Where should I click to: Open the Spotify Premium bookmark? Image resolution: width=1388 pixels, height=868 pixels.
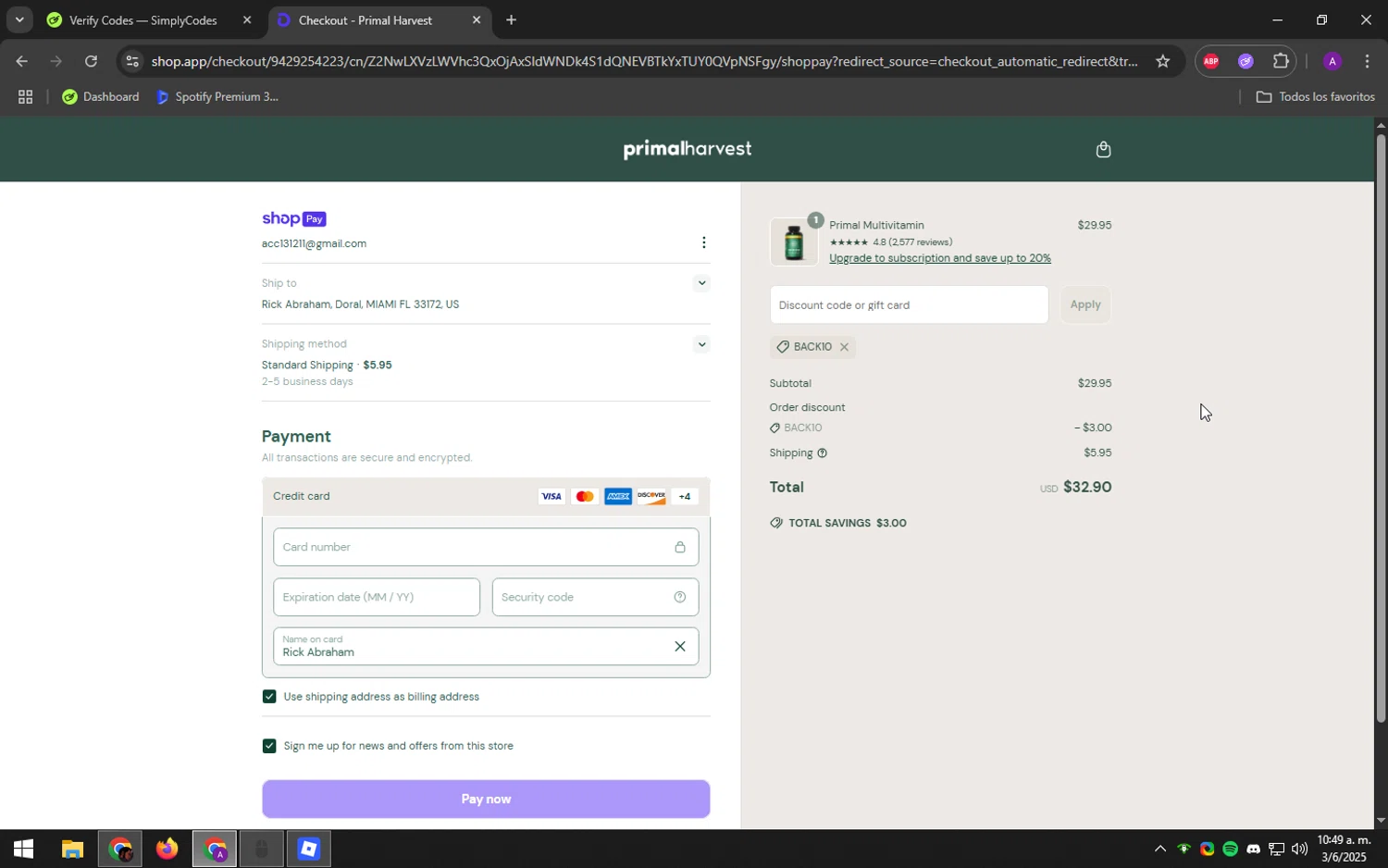tap(217, 97)
